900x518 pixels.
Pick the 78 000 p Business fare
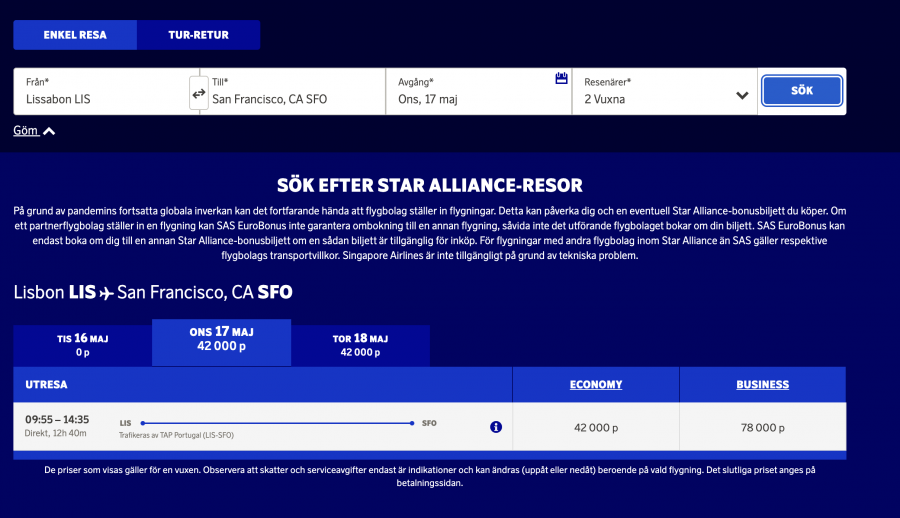pyautogui.click(x=762, y=427)
